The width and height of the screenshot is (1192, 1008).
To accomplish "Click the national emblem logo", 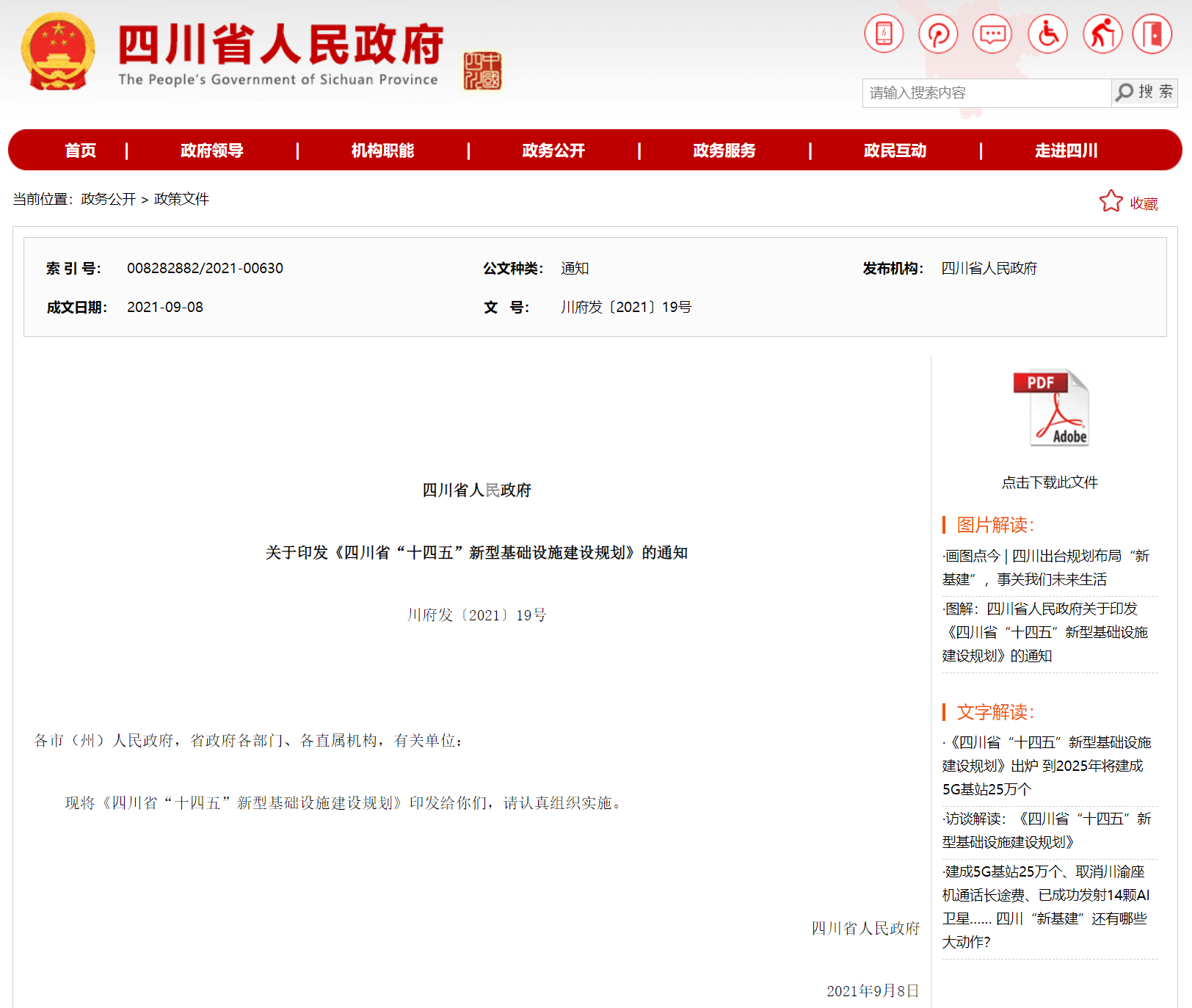I will pos(58,51).
